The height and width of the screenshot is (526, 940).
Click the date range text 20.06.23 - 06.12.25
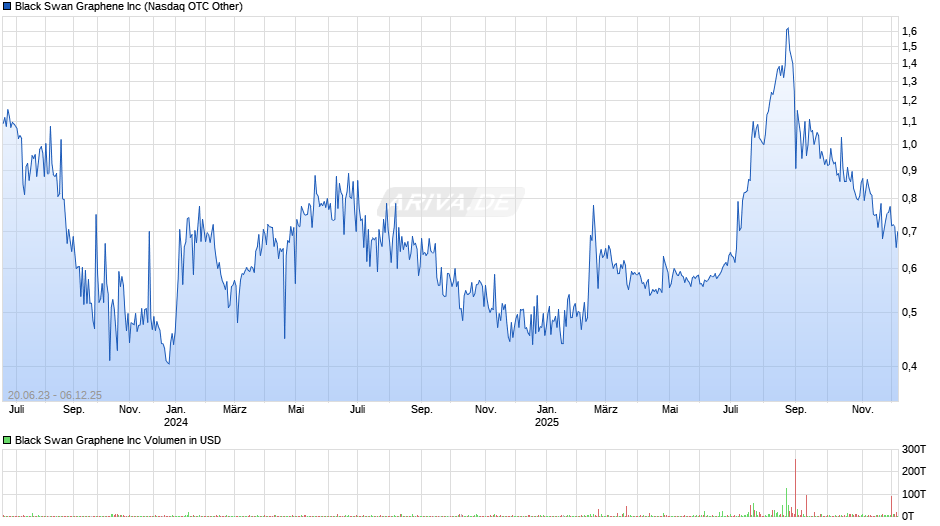pyautogui.click(x=55, y=395)
